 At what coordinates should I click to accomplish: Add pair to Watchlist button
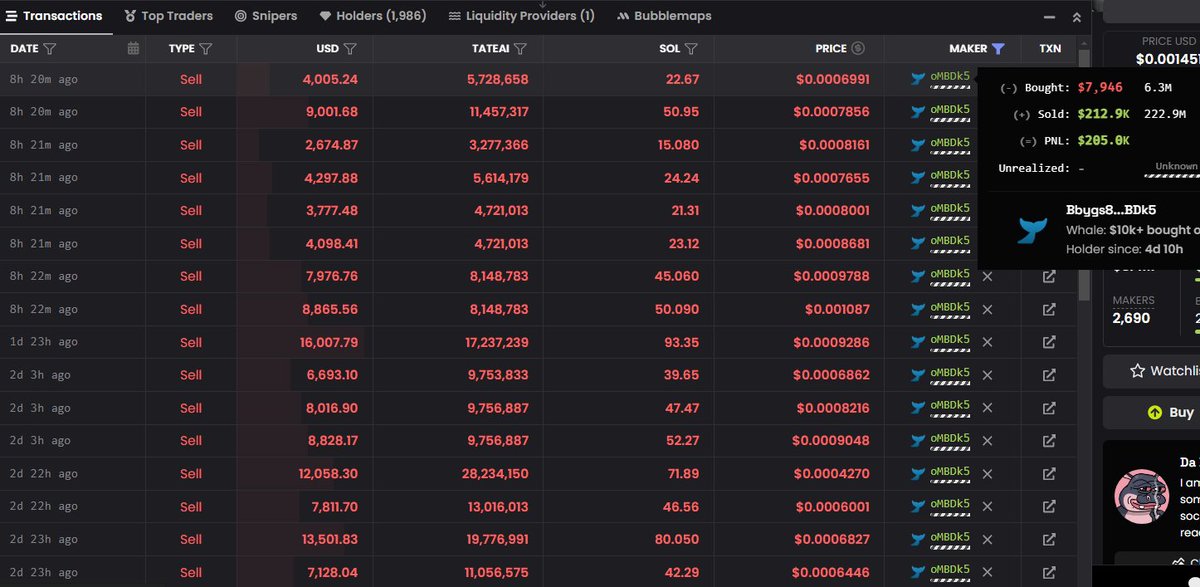(x=1152, y=371)
